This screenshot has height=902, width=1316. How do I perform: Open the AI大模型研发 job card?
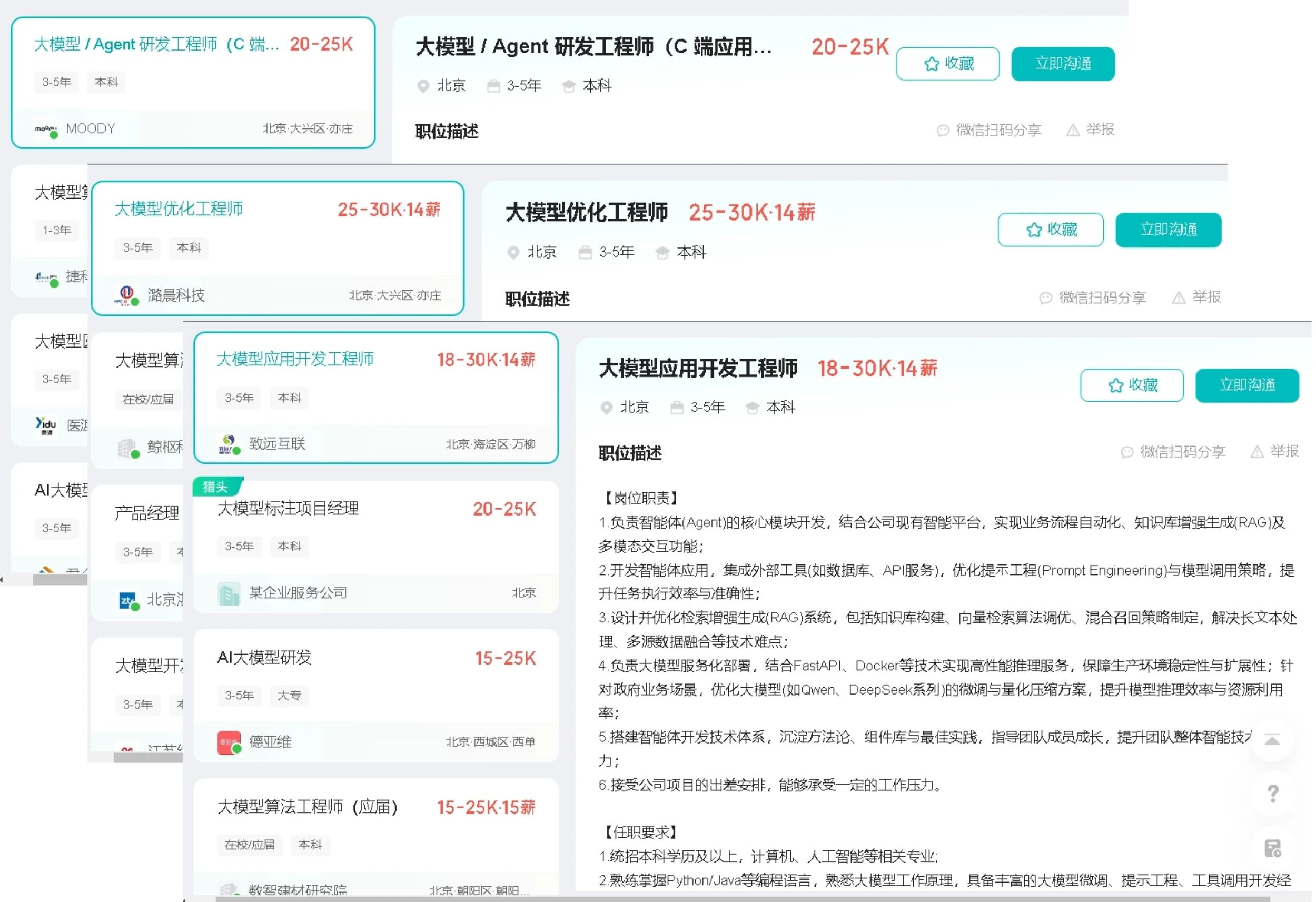tap(376, 696)
